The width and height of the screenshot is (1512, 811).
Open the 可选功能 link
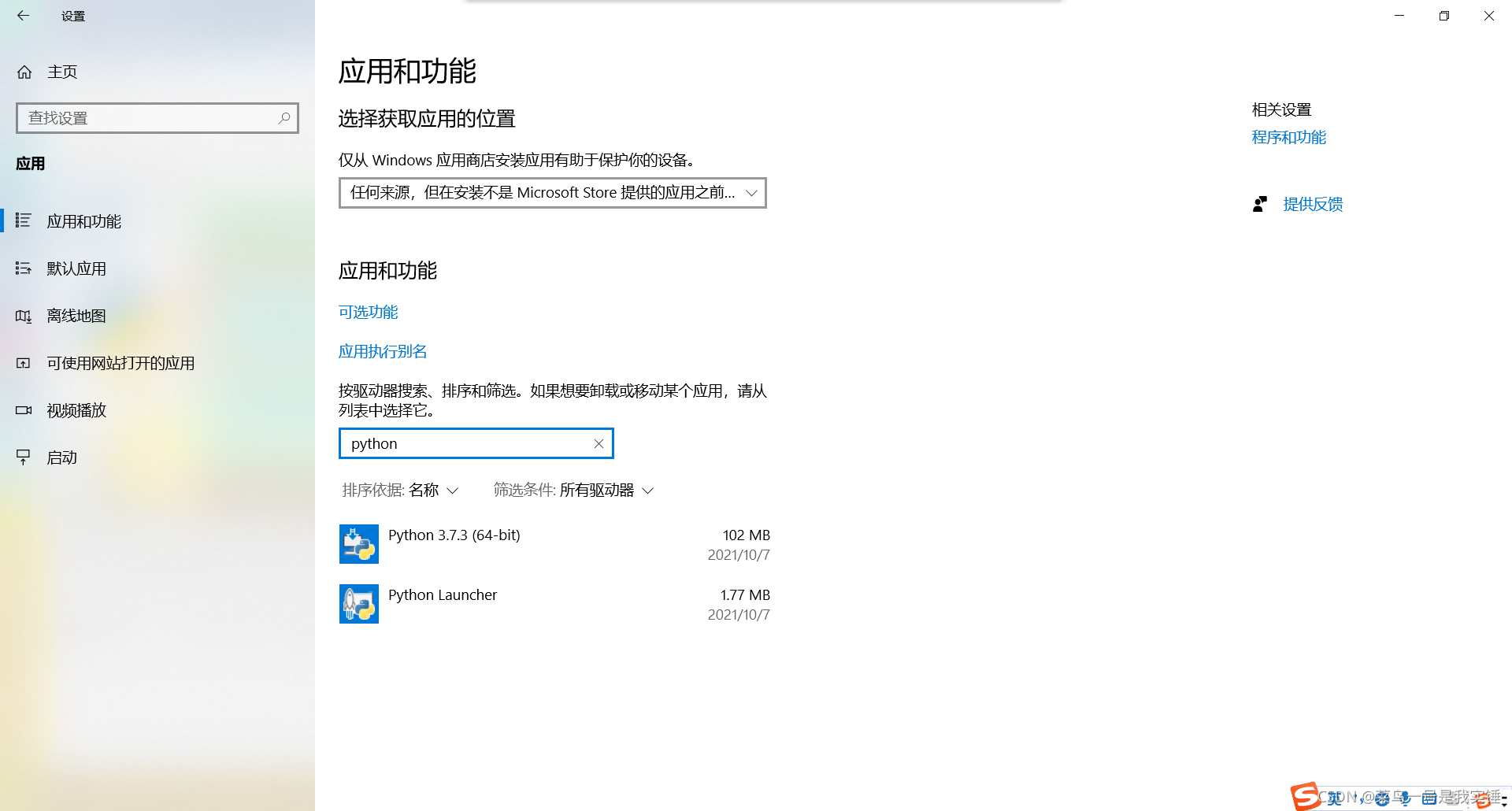coord(368,312)
